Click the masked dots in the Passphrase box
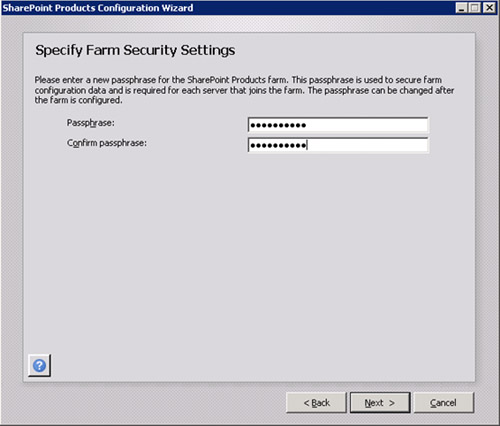 (x=278, y=125)
